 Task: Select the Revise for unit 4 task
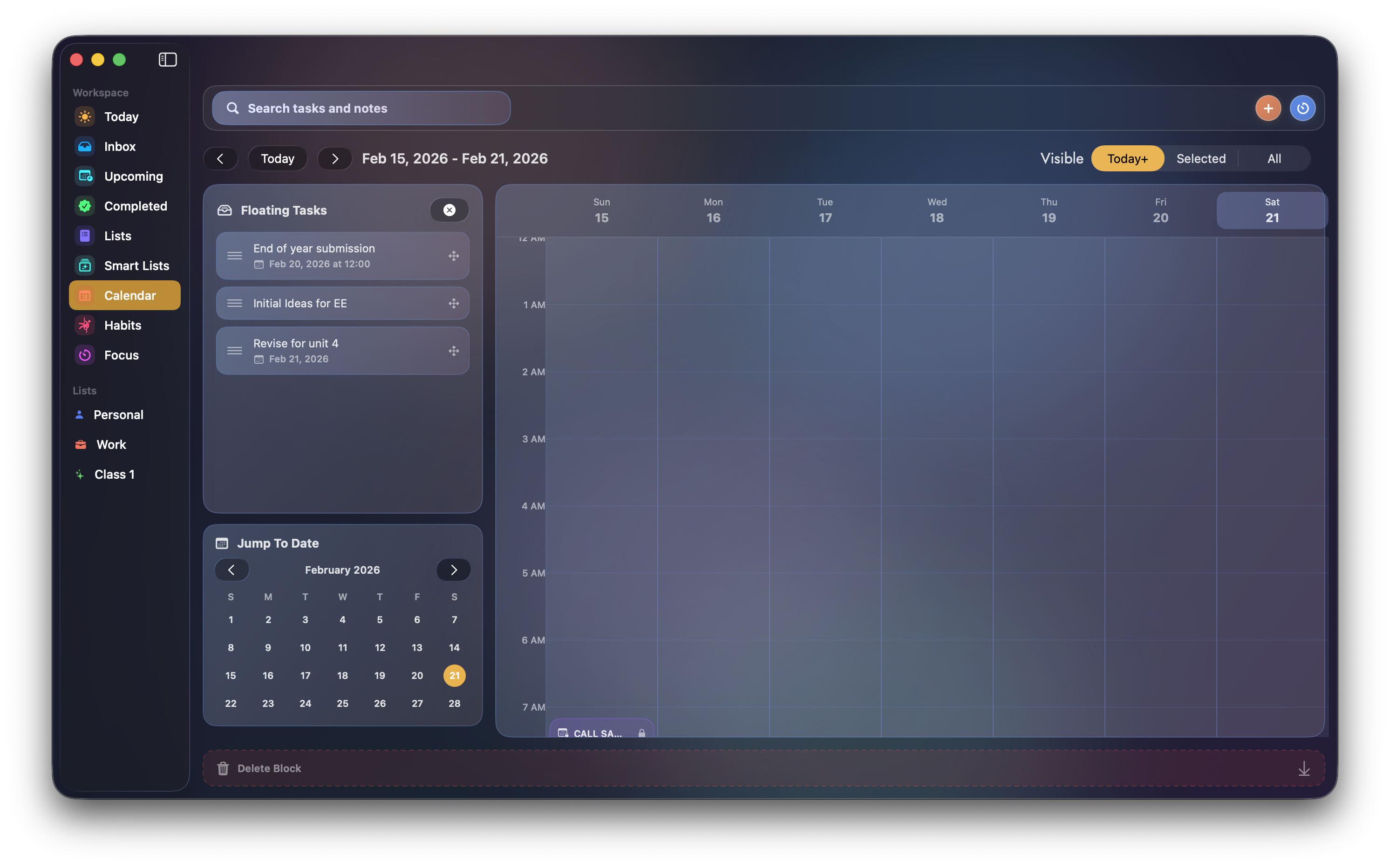343,351
